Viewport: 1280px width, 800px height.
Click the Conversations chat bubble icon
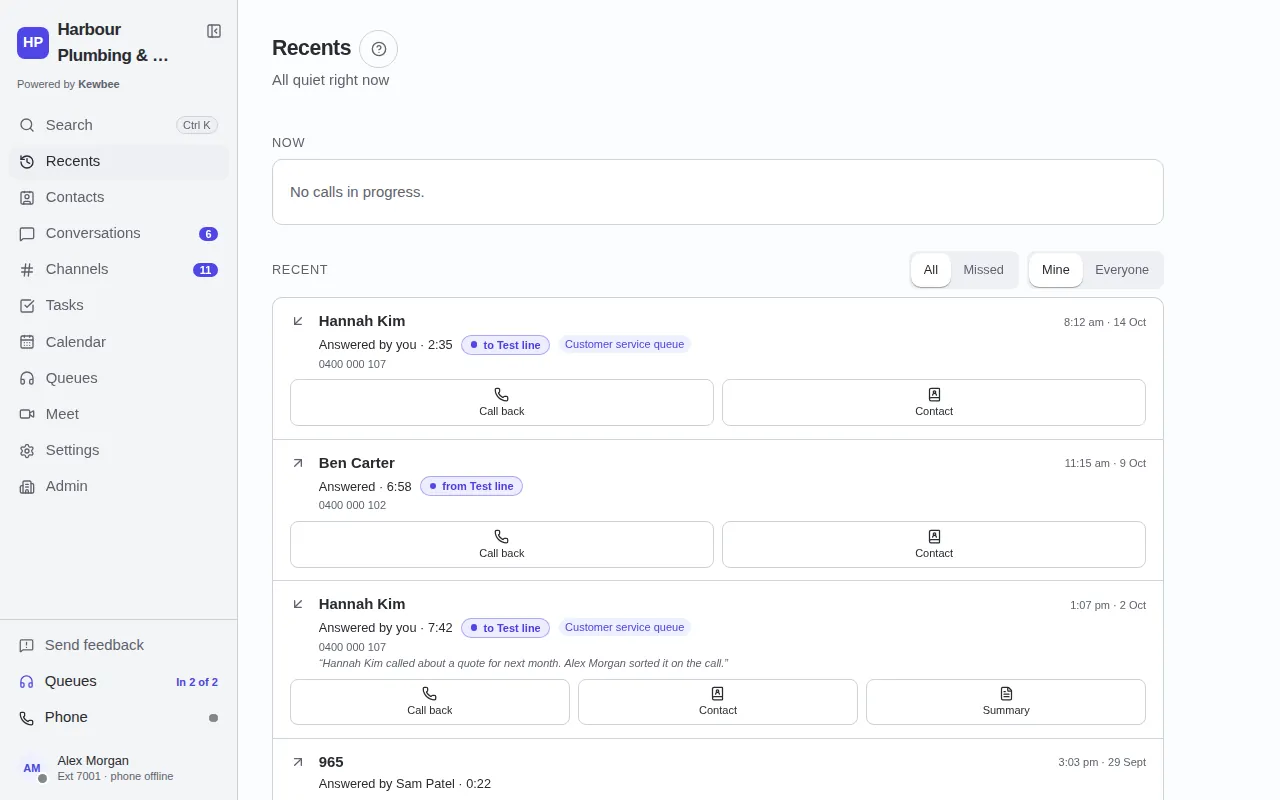pos(27,233)
